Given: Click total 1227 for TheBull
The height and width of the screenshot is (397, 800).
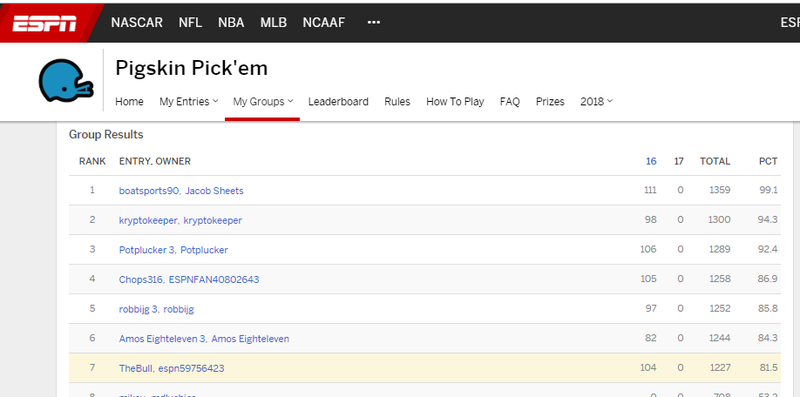Looking at the screenshot, I should [x=719, y=367].
